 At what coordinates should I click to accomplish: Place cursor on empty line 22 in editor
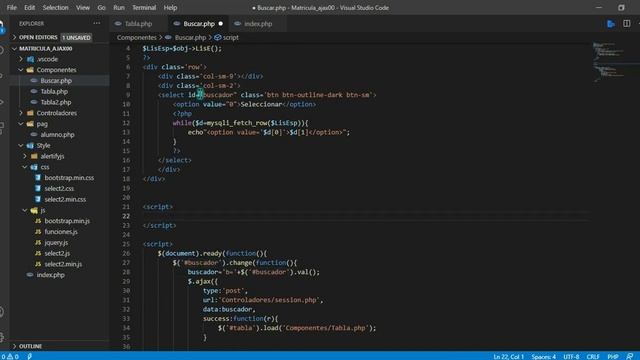pos(366,216)
